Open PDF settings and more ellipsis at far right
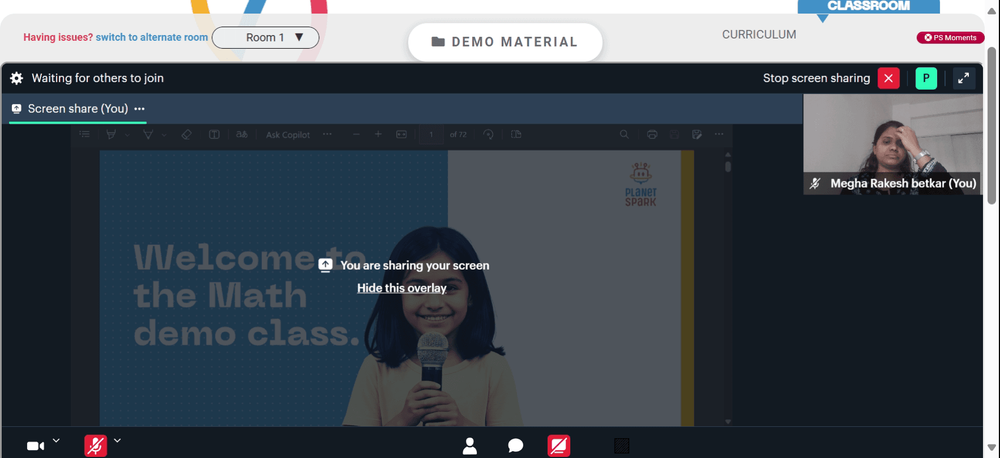 [719, 135]
